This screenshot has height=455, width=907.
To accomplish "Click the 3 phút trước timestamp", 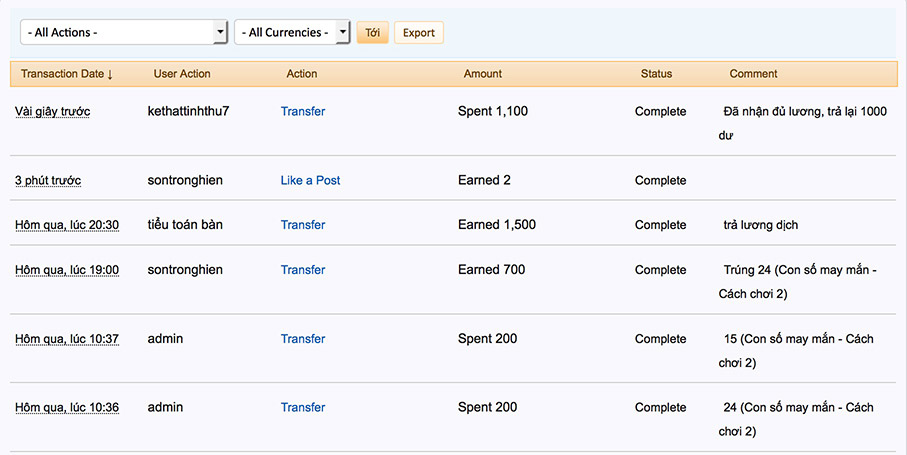I will [48, 181].
